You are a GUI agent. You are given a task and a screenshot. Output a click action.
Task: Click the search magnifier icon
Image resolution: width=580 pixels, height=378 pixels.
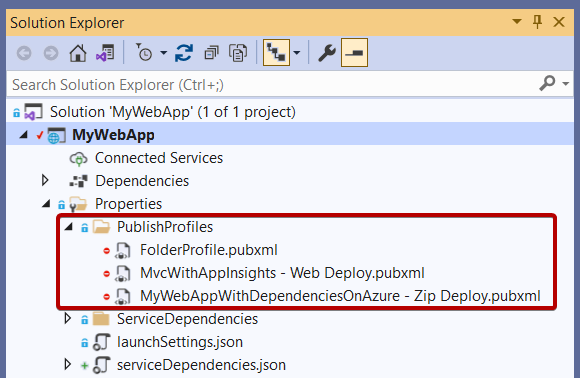click(547, 83)
